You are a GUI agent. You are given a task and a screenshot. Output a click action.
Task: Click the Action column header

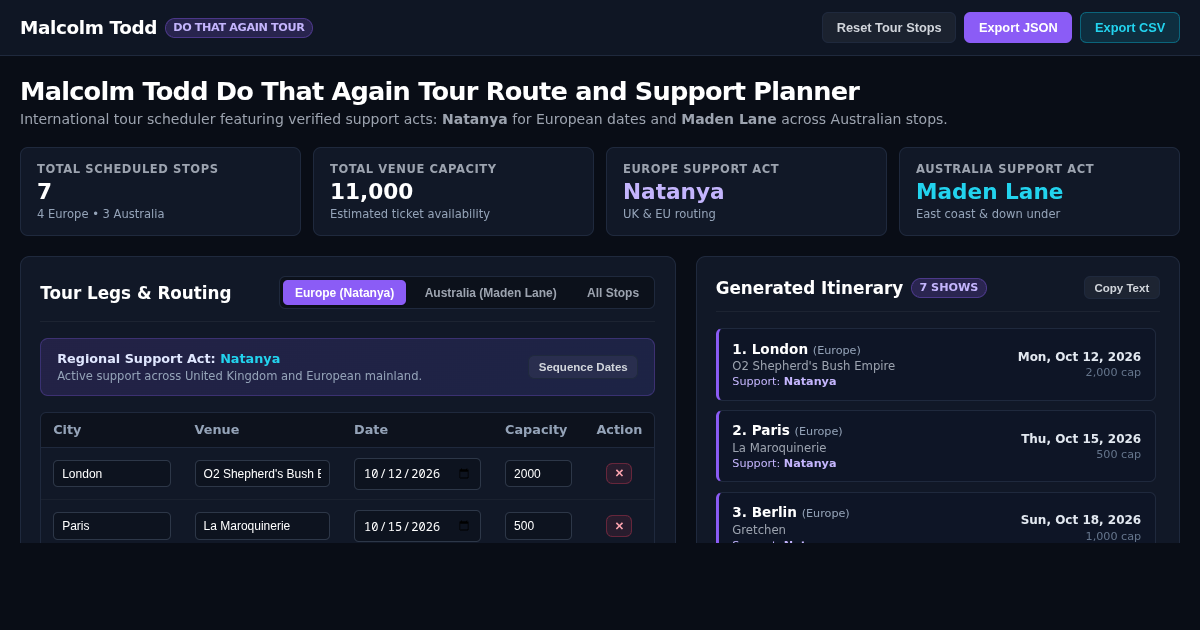click(619, 430)
